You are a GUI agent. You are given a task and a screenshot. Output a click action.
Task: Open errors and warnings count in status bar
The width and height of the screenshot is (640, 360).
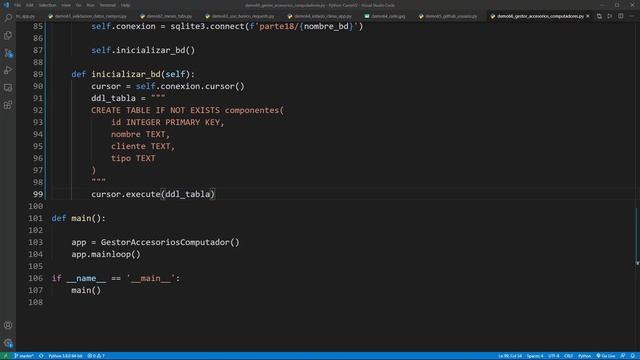(x=96, y=356)
